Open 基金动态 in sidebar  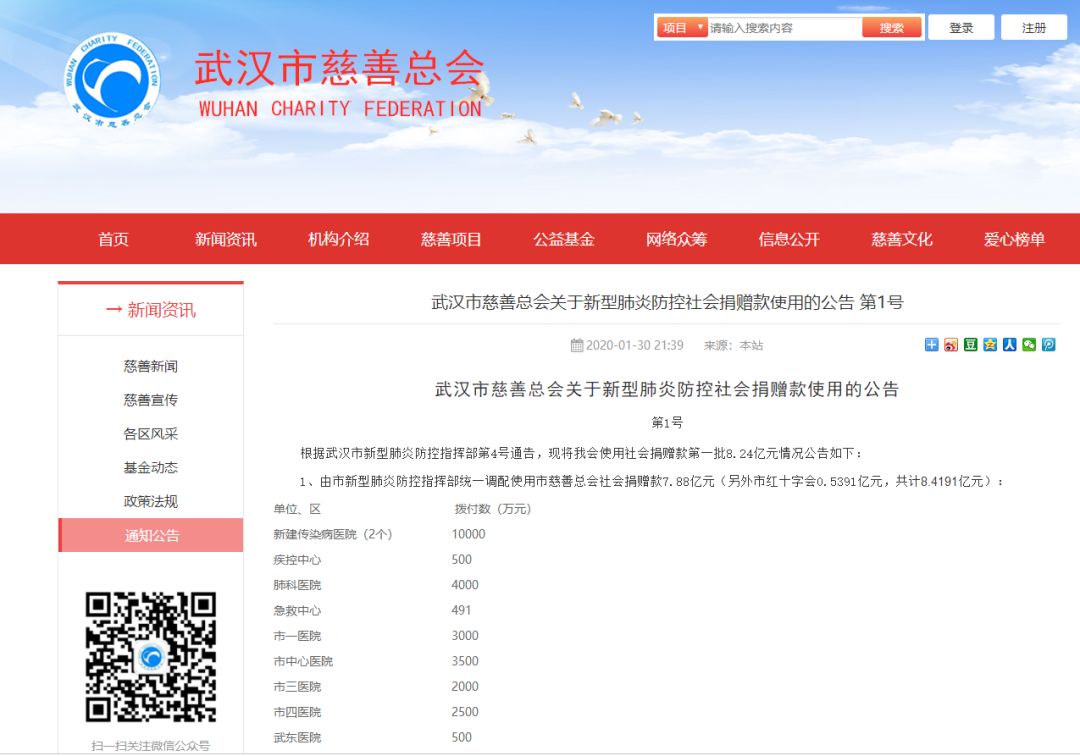pyautogui.click(x=151, y=468)
